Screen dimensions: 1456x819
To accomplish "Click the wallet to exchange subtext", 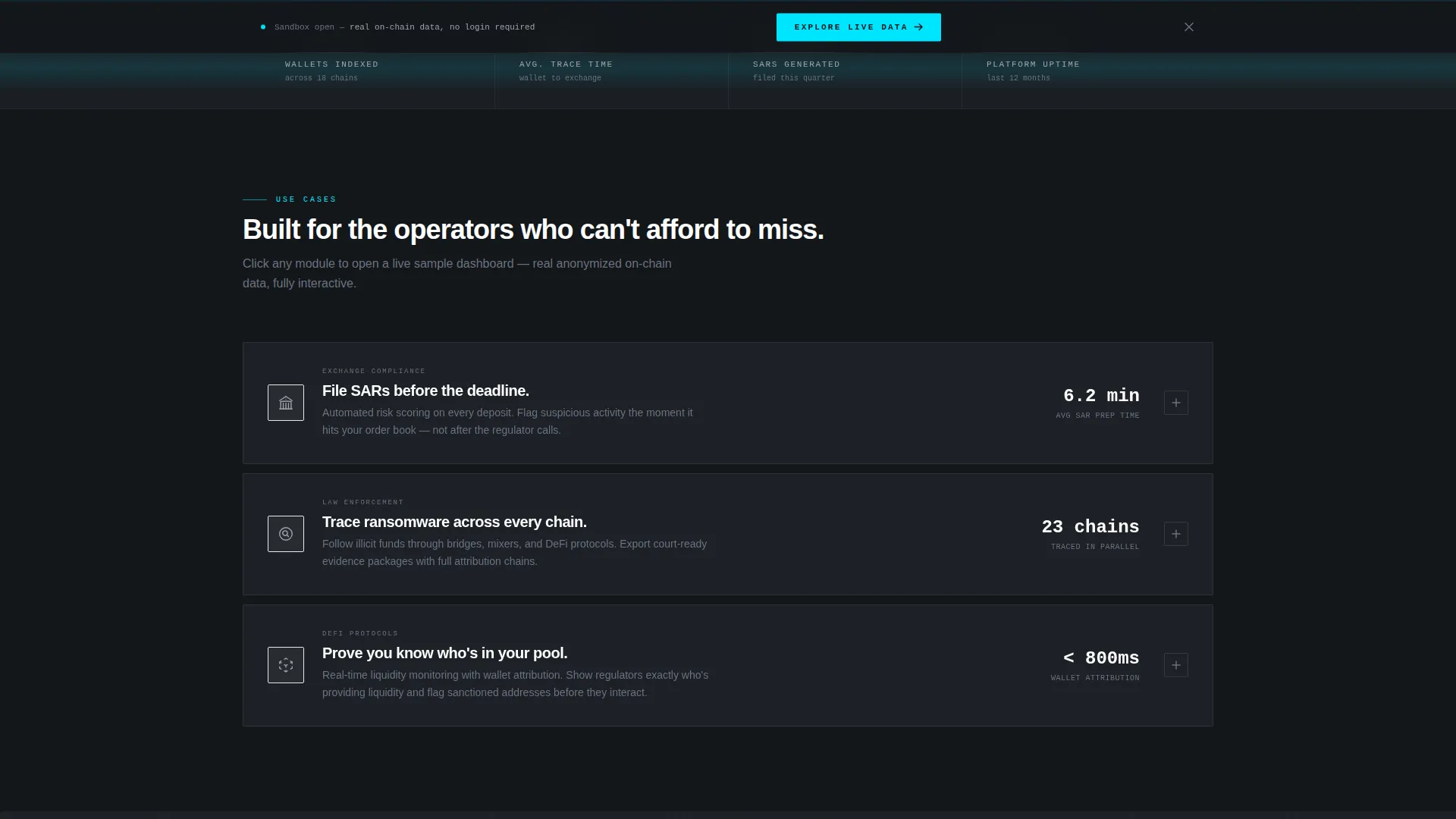I will (560, 78).
